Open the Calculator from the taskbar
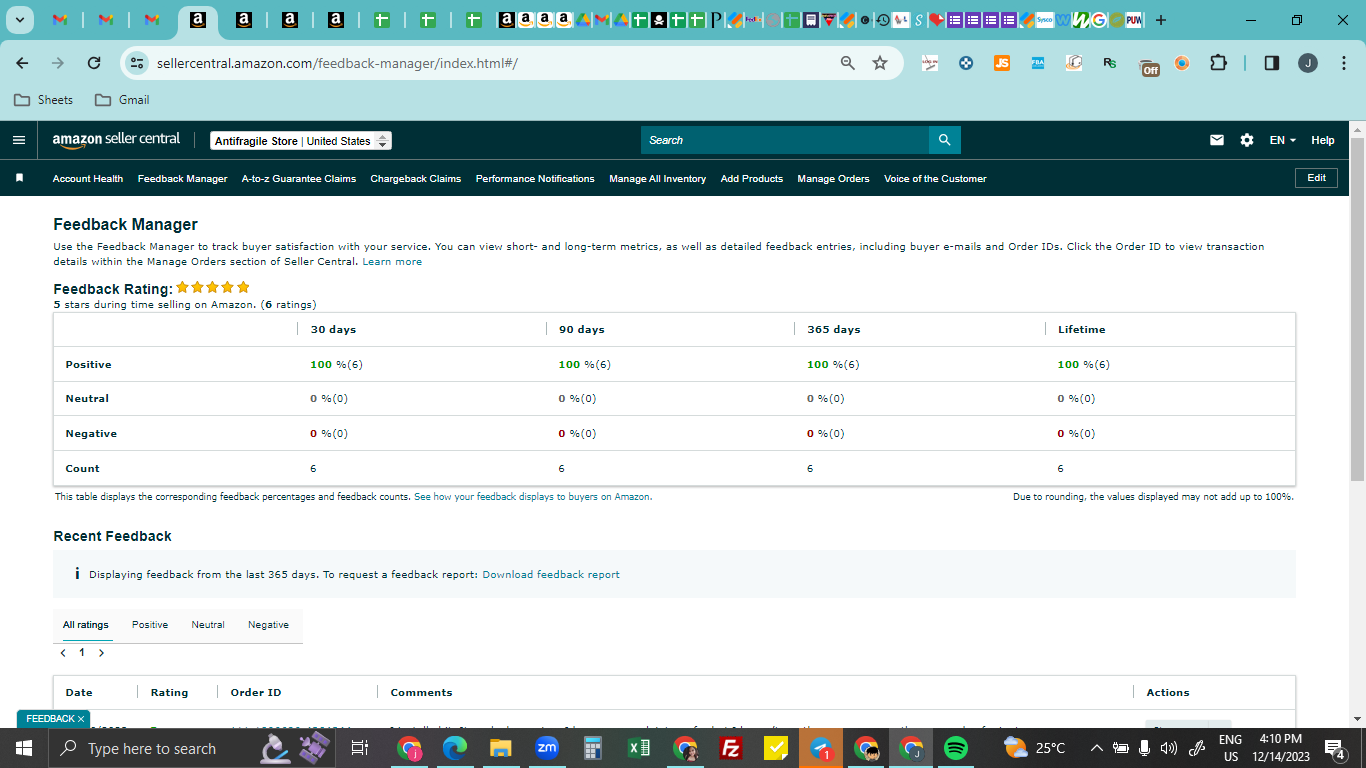 593,748
